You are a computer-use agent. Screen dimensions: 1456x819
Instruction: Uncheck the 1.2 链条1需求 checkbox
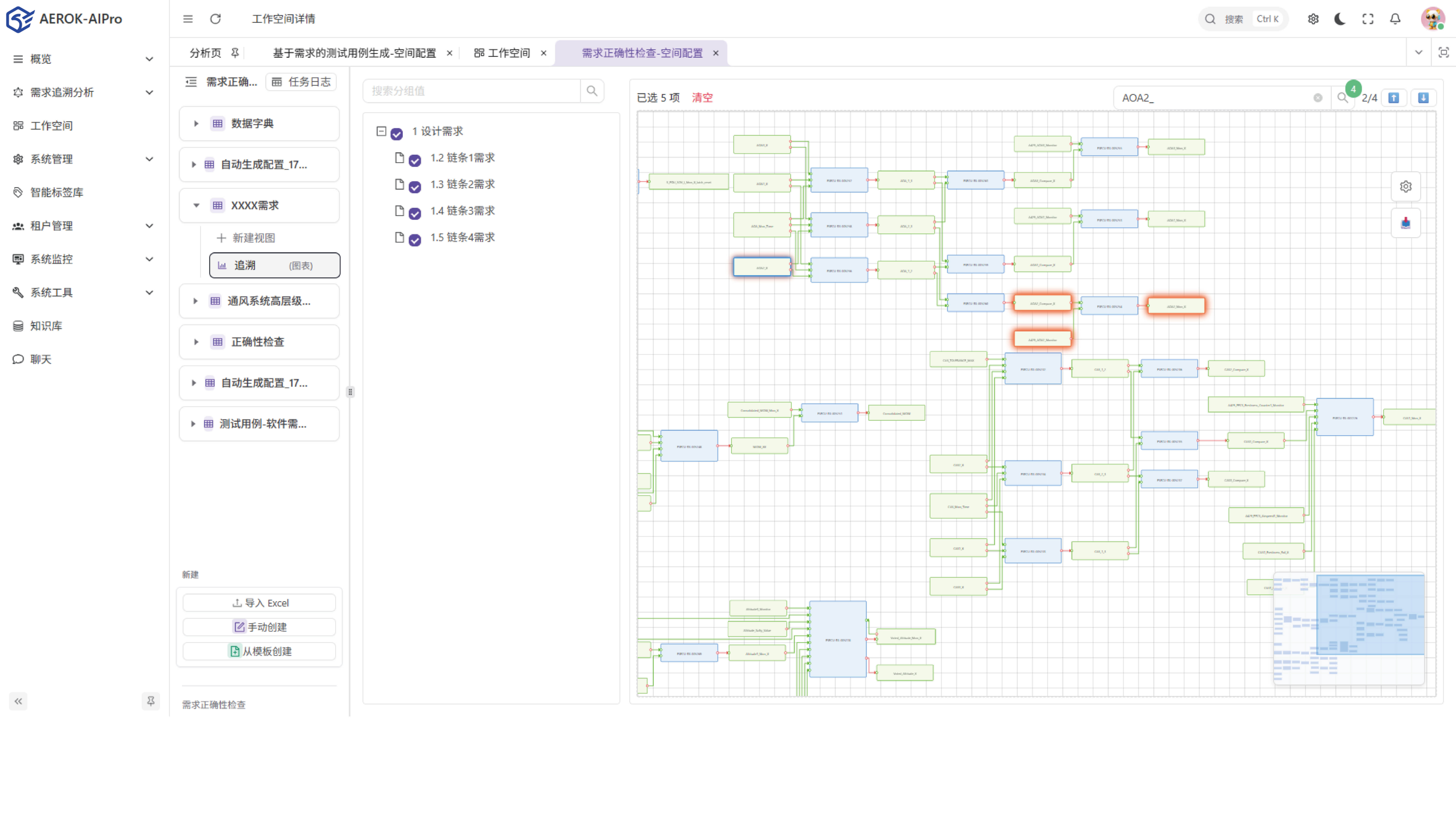point(415,161)
